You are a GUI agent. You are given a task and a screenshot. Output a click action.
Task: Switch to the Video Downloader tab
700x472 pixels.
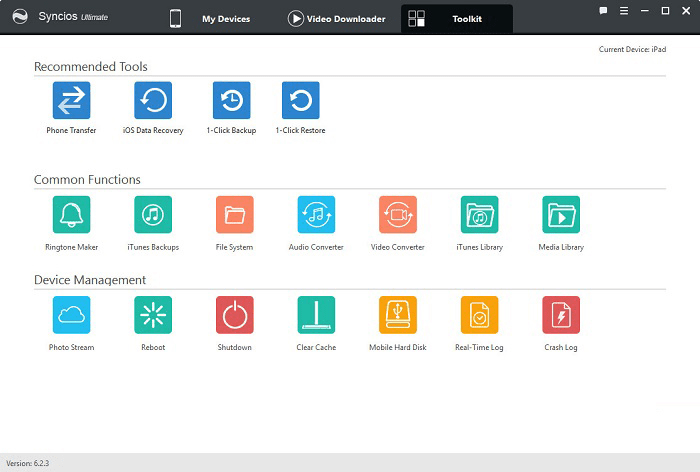click(336, 18)
